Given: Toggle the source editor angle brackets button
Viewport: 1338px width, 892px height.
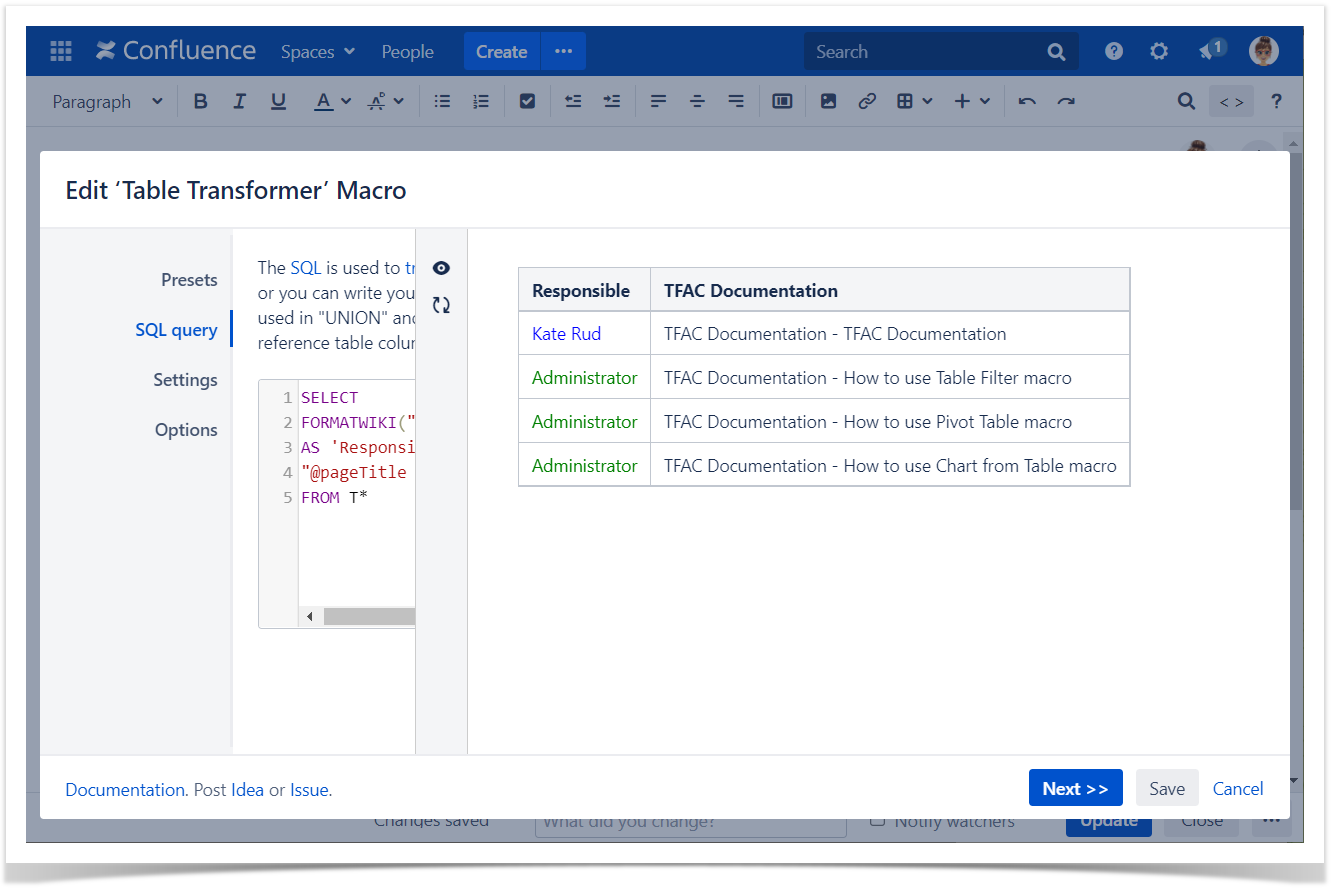Looking at the screenshot, I should tap(1231, 101).
